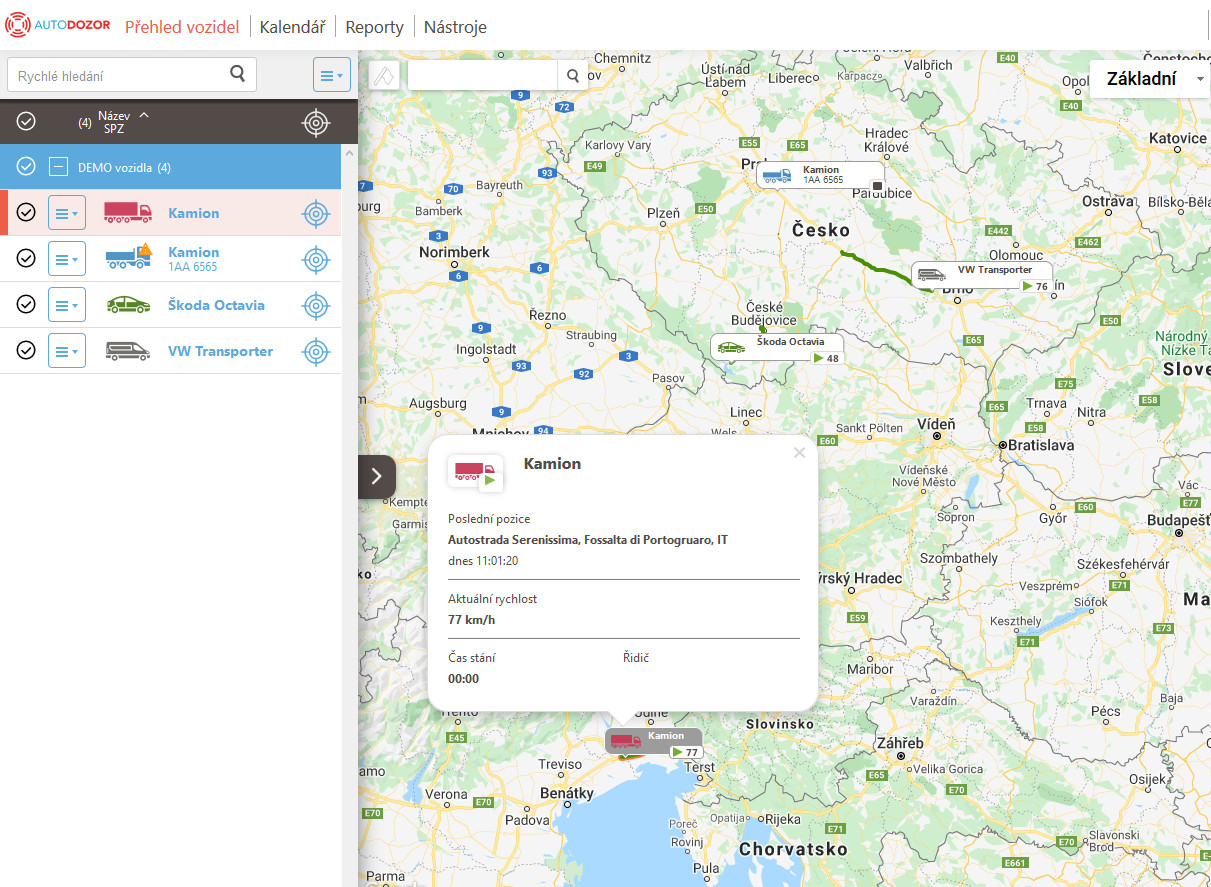This screenshot has width=1211, height=887.
Task: Open the Kalendář menu
Action: click(292, 27)
